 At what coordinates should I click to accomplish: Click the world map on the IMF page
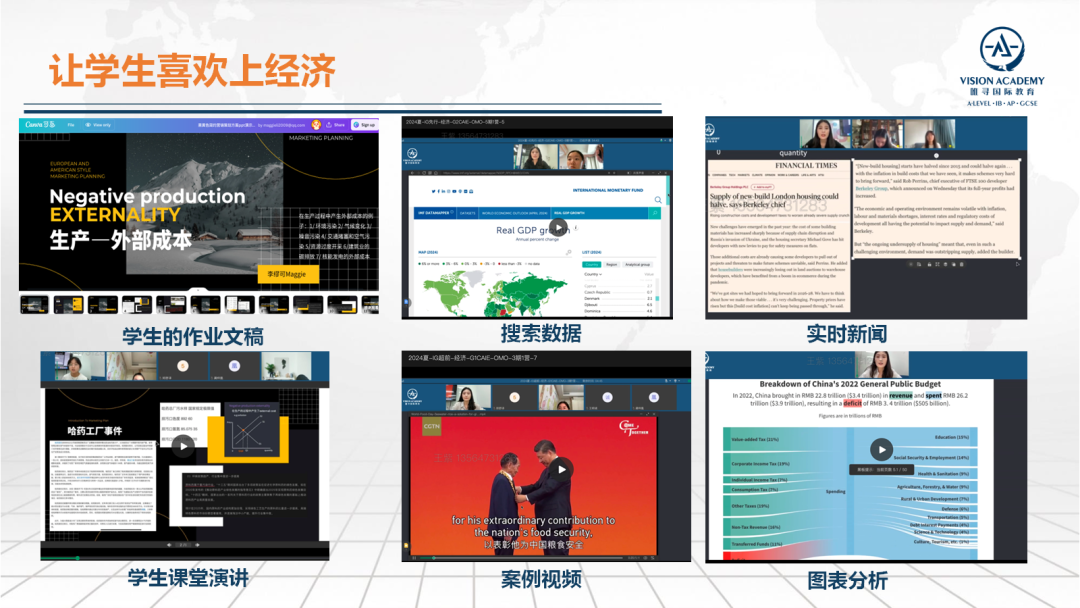[x=496, y=293]
